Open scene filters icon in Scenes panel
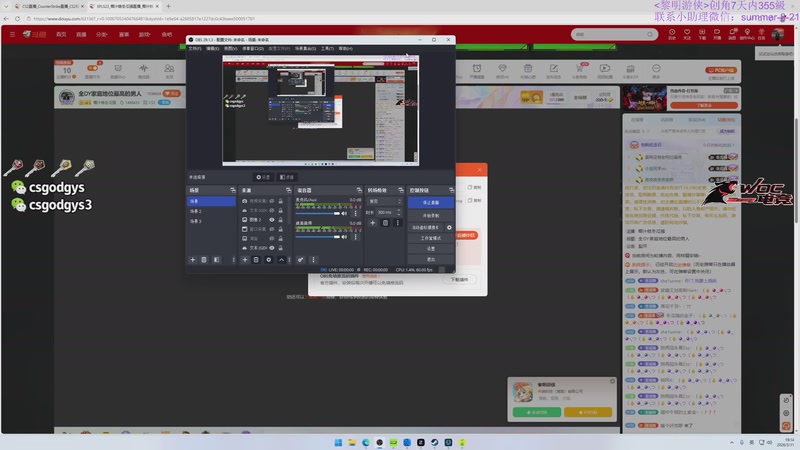The image size is (800, 450). pyautogui.click(x=216, y=260)
